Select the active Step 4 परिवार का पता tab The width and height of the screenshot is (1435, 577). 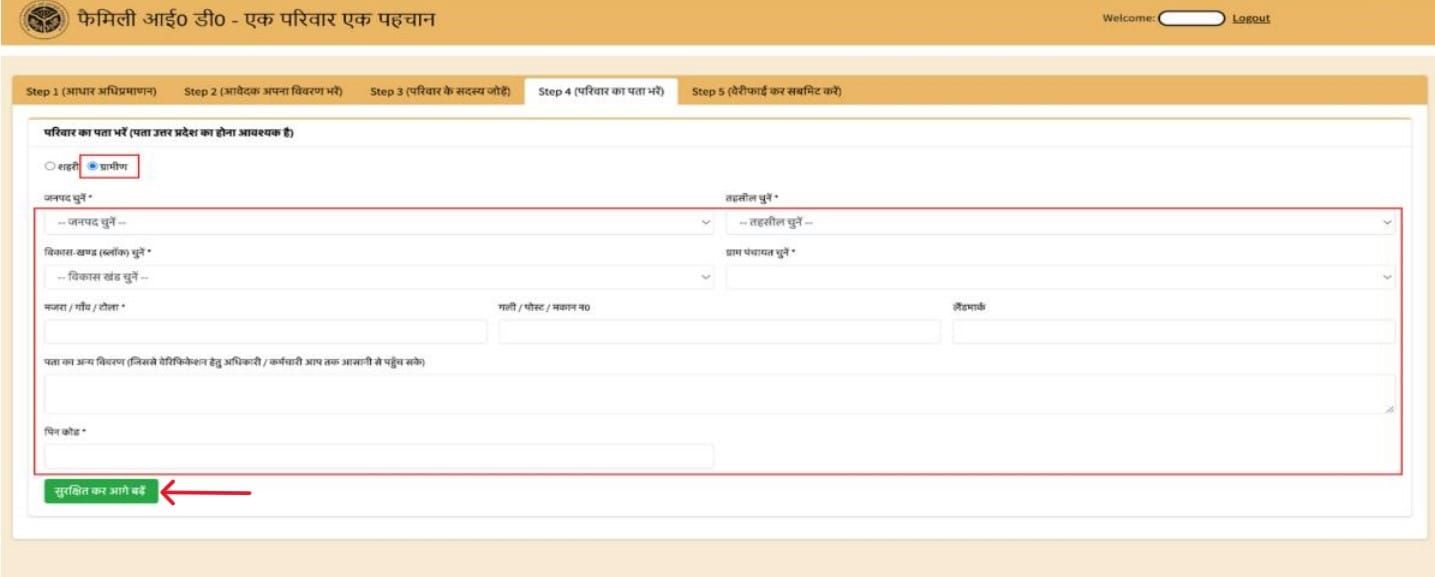tap(603, 87)
